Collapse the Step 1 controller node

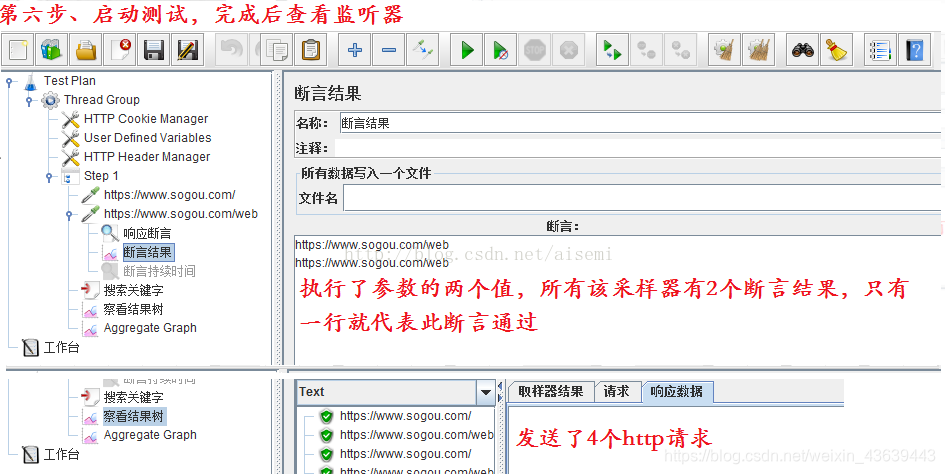[x=49, y=177]
